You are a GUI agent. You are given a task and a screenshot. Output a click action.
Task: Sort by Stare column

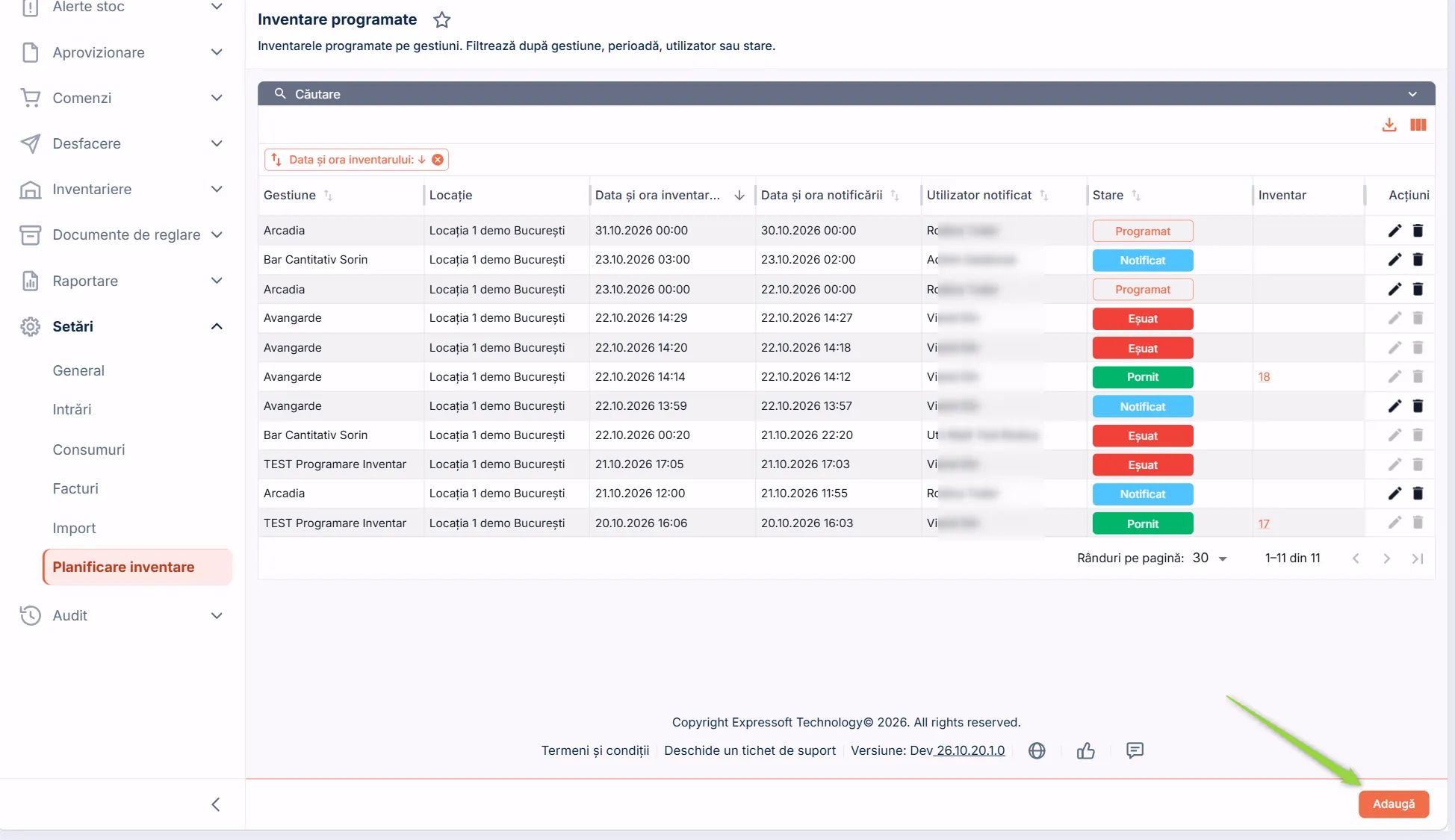pyautogui.click(x=1136, y=196)
